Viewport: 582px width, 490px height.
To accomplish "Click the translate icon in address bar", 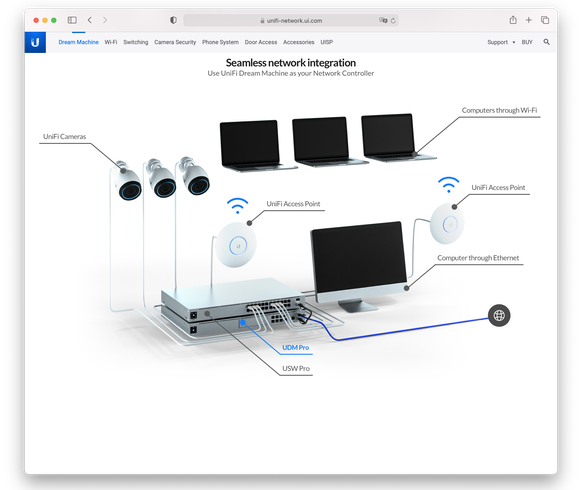I will pyautogui.click(x=383, y=20).
